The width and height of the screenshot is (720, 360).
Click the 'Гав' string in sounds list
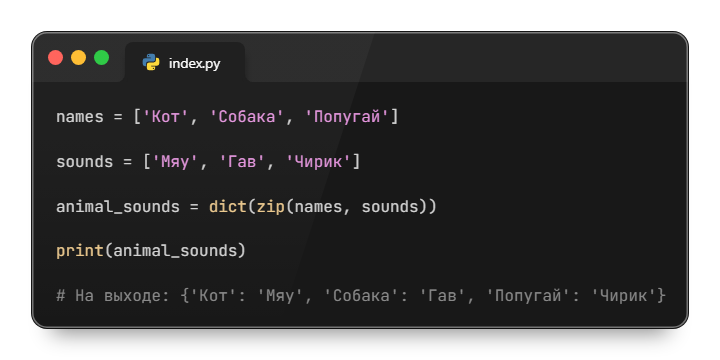tap(242, 162)
